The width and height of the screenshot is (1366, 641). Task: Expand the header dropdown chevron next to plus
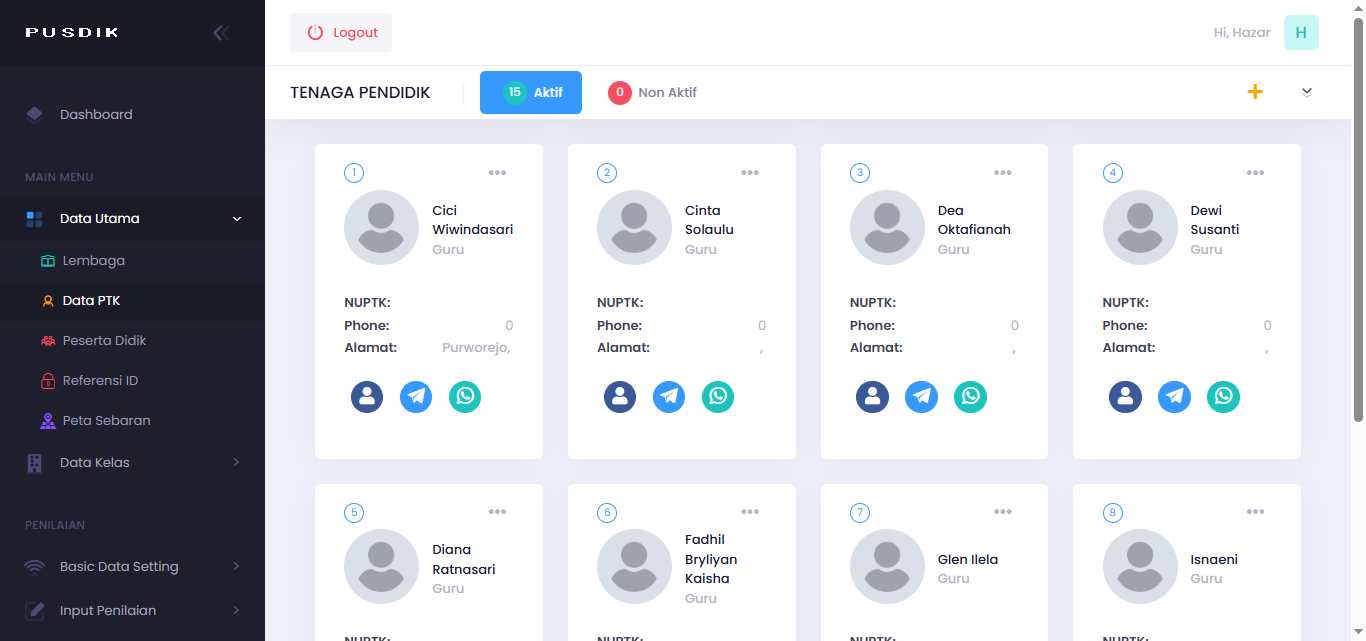(1307, 92)
